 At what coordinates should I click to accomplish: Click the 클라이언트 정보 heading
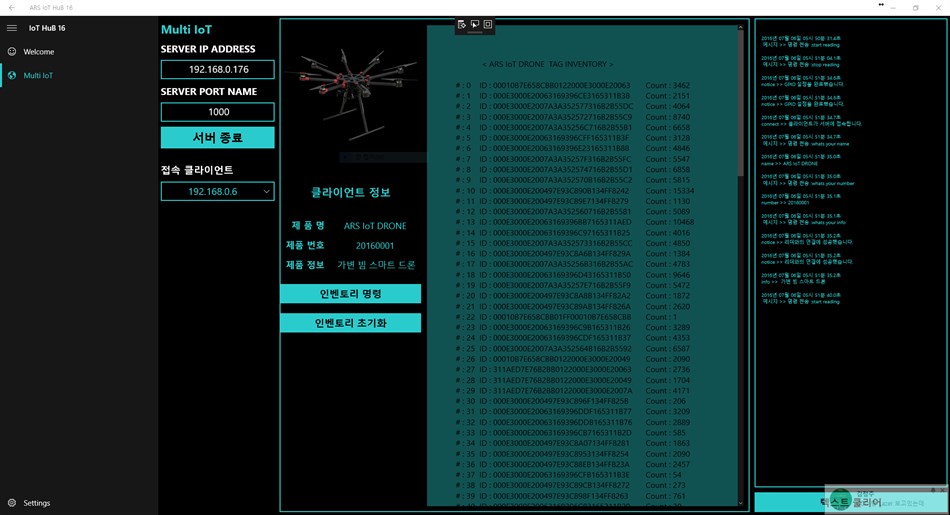[350, 193]
